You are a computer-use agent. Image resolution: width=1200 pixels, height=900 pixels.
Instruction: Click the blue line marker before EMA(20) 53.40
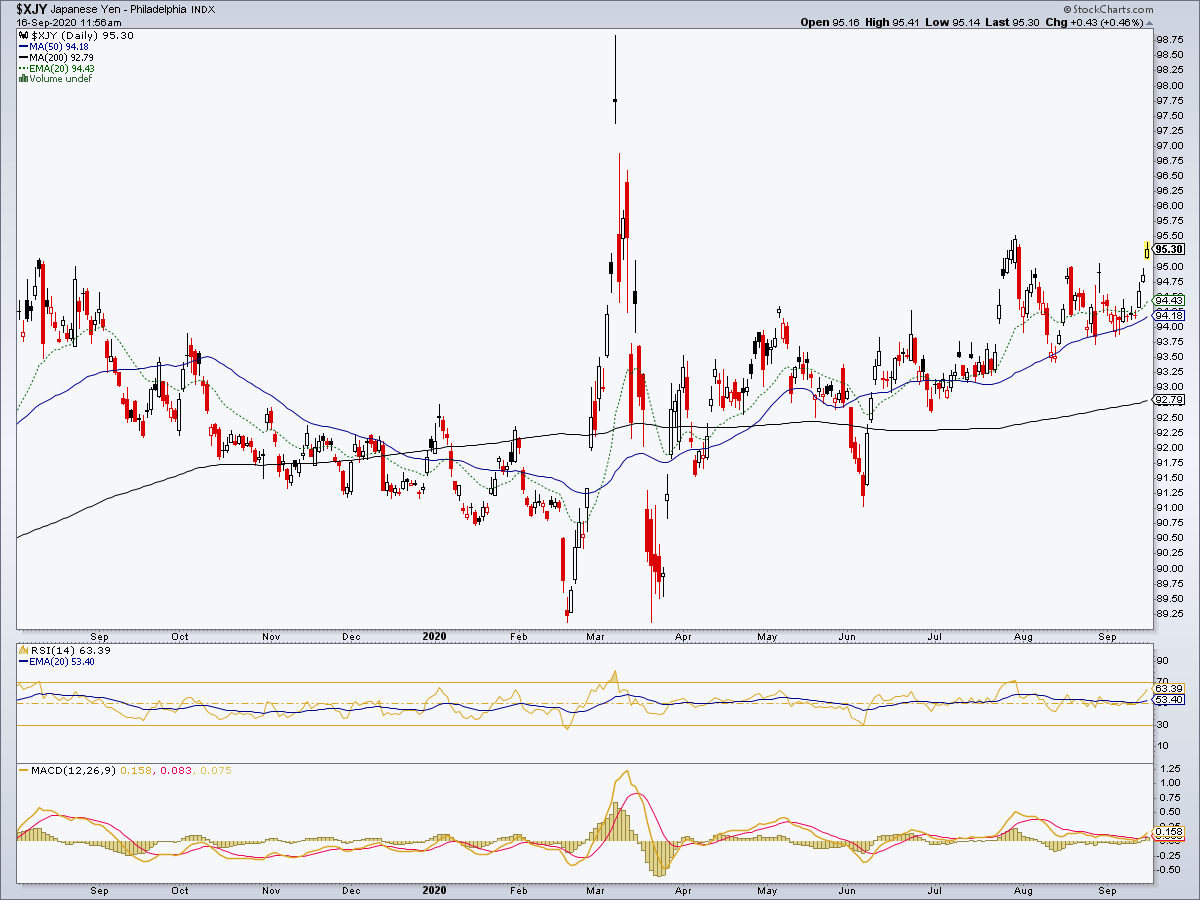click(22, 662)
